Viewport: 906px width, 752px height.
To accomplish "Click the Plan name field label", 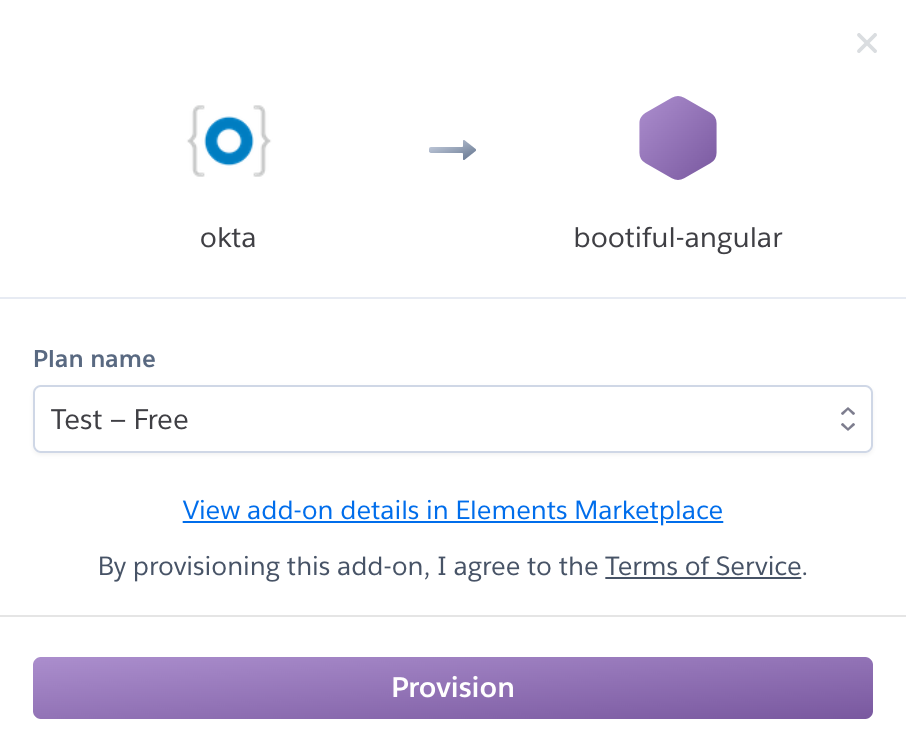I will click(94, 358).
